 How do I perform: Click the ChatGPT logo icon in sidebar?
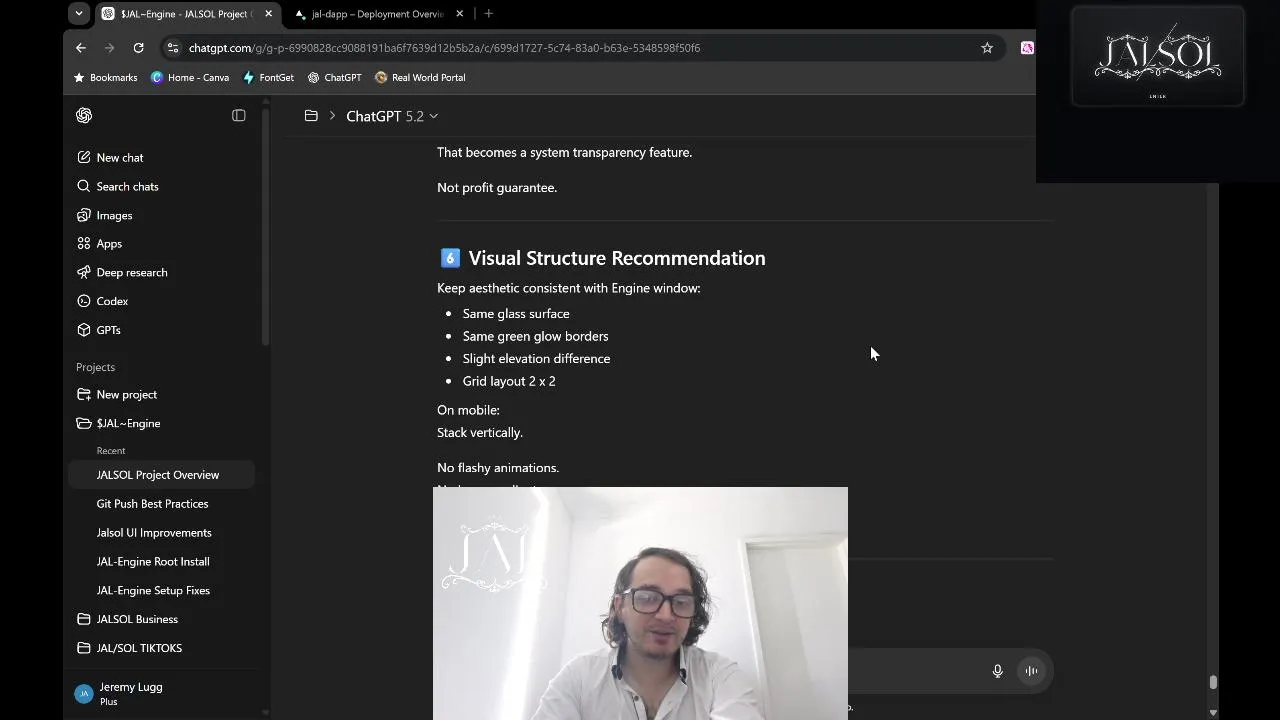[84, 116]
